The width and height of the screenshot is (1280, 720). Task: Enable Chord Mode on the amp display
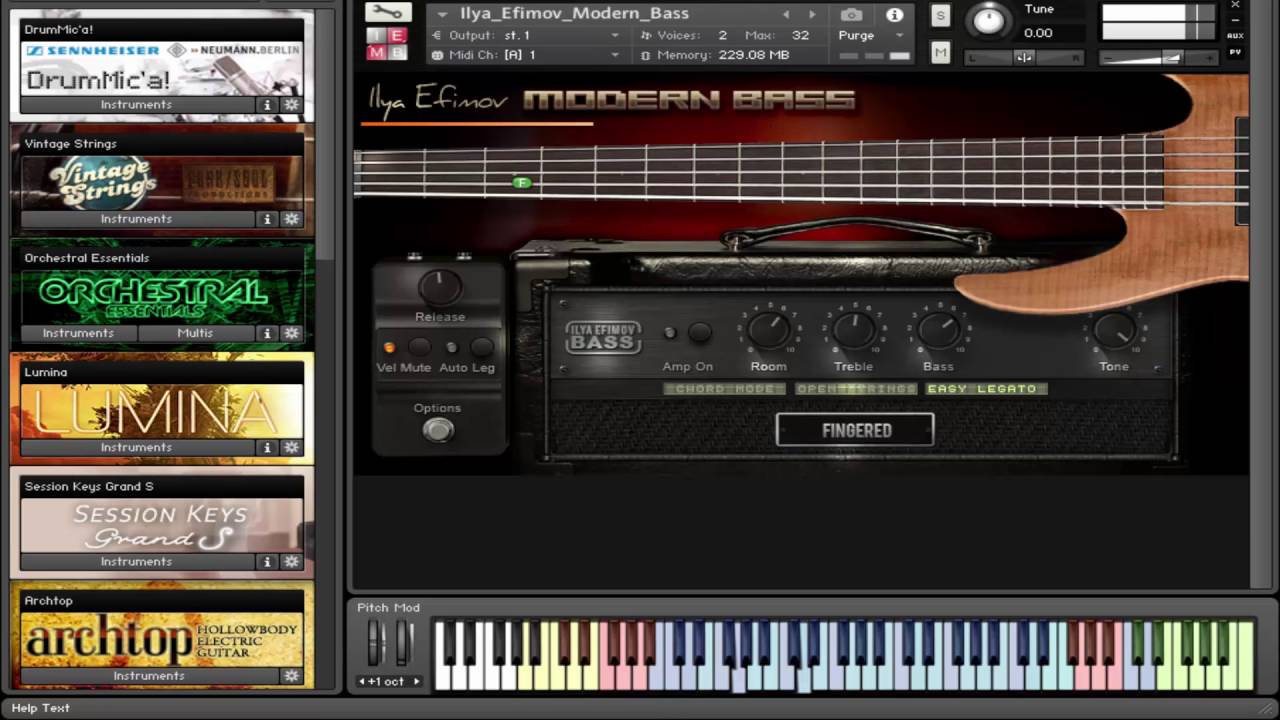(724, 389)
